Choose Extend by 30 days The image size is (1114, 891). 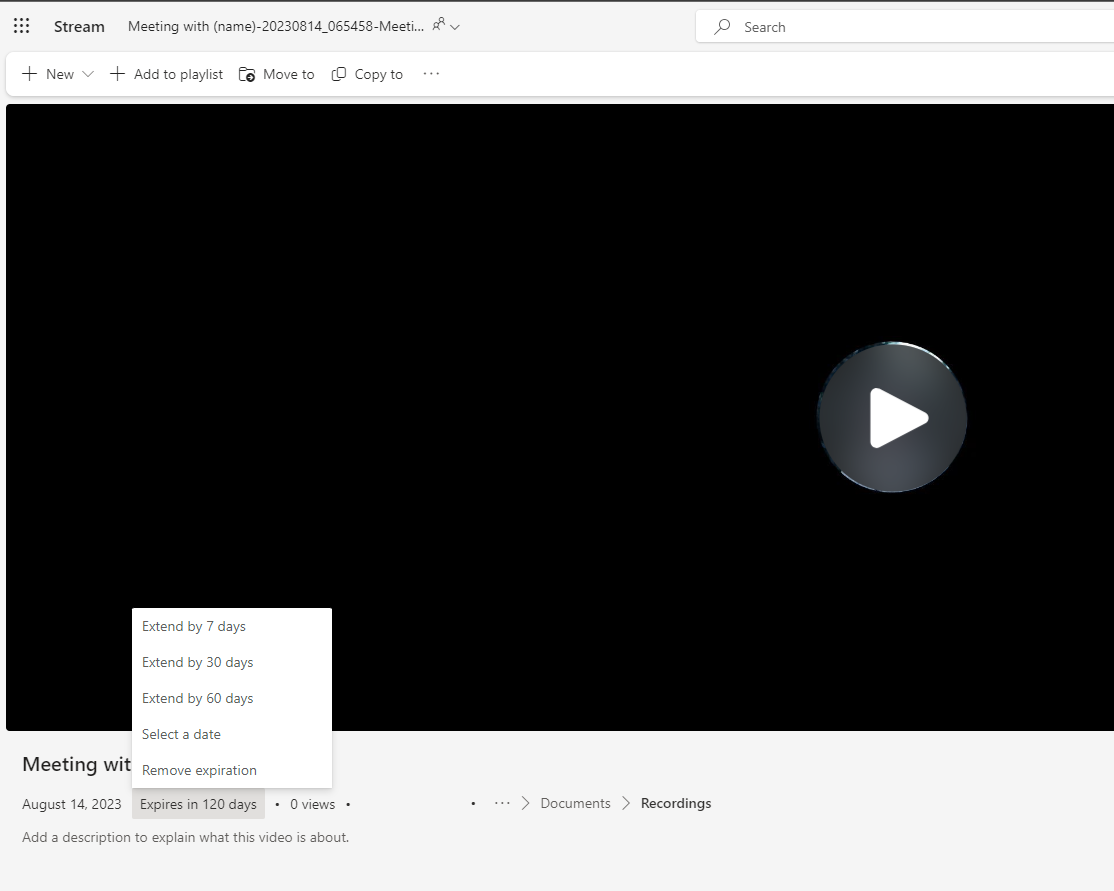232,662
